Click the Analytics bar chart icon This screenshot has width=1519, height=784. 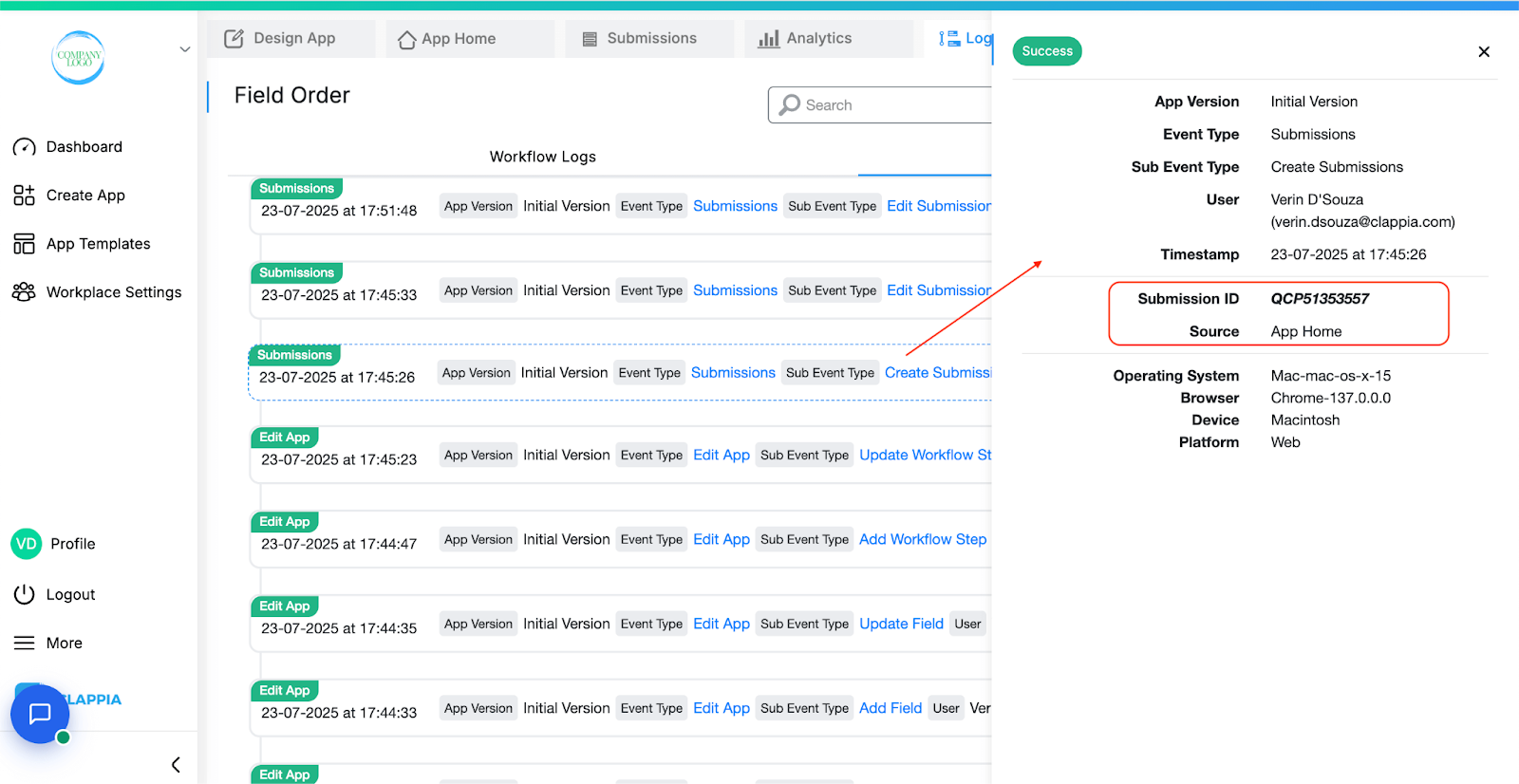click(x=769, y=39)
